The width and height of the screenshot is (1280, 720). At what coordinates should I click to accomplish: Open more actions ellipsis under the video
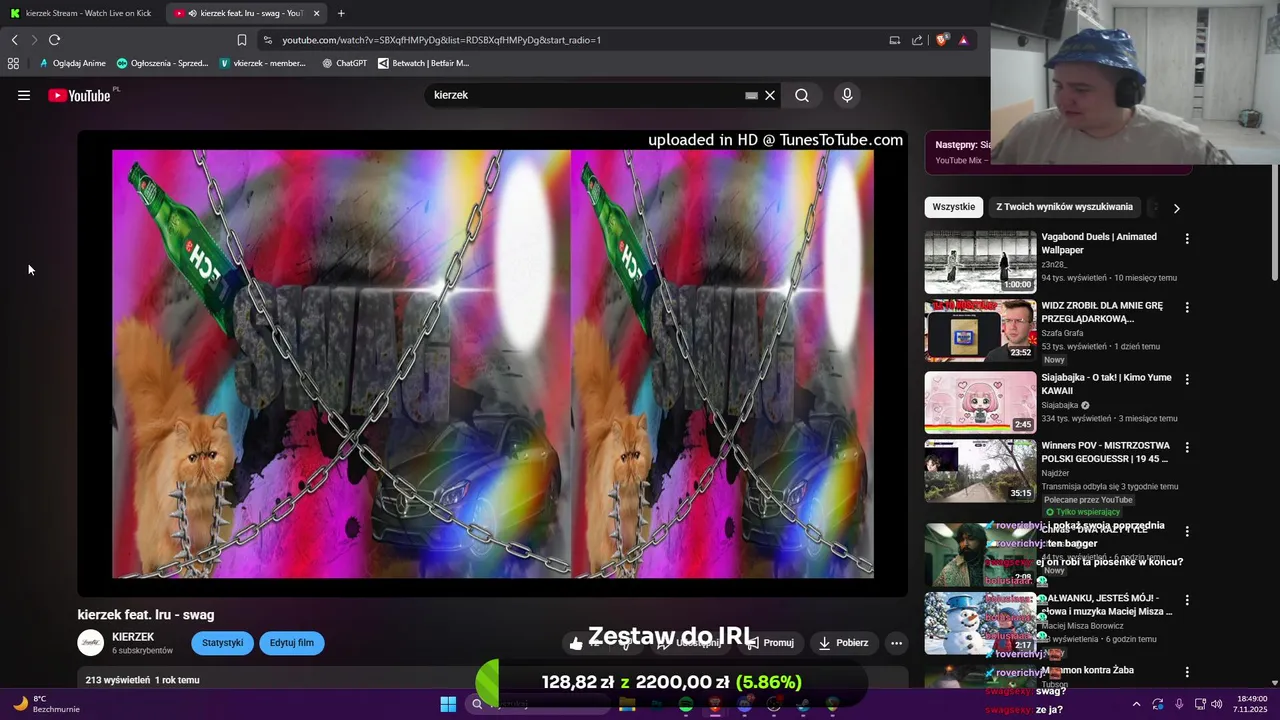click(x=897, y=643)
